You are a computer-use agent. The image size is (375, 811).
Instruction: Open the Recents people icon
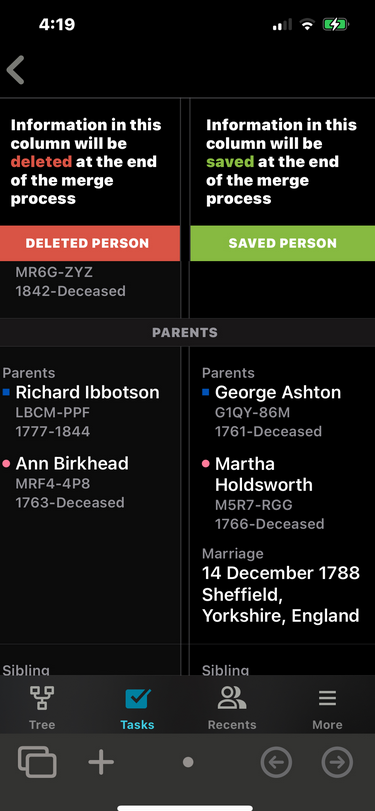[232, 698]
